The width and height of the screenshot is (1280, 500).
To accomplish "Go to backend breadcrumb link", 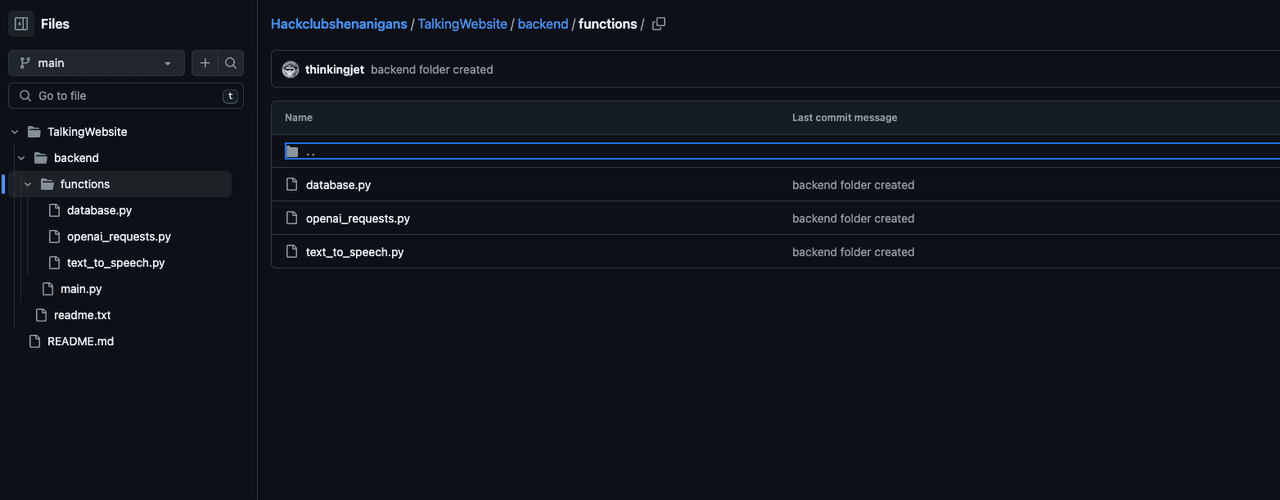I will point(543,24).
